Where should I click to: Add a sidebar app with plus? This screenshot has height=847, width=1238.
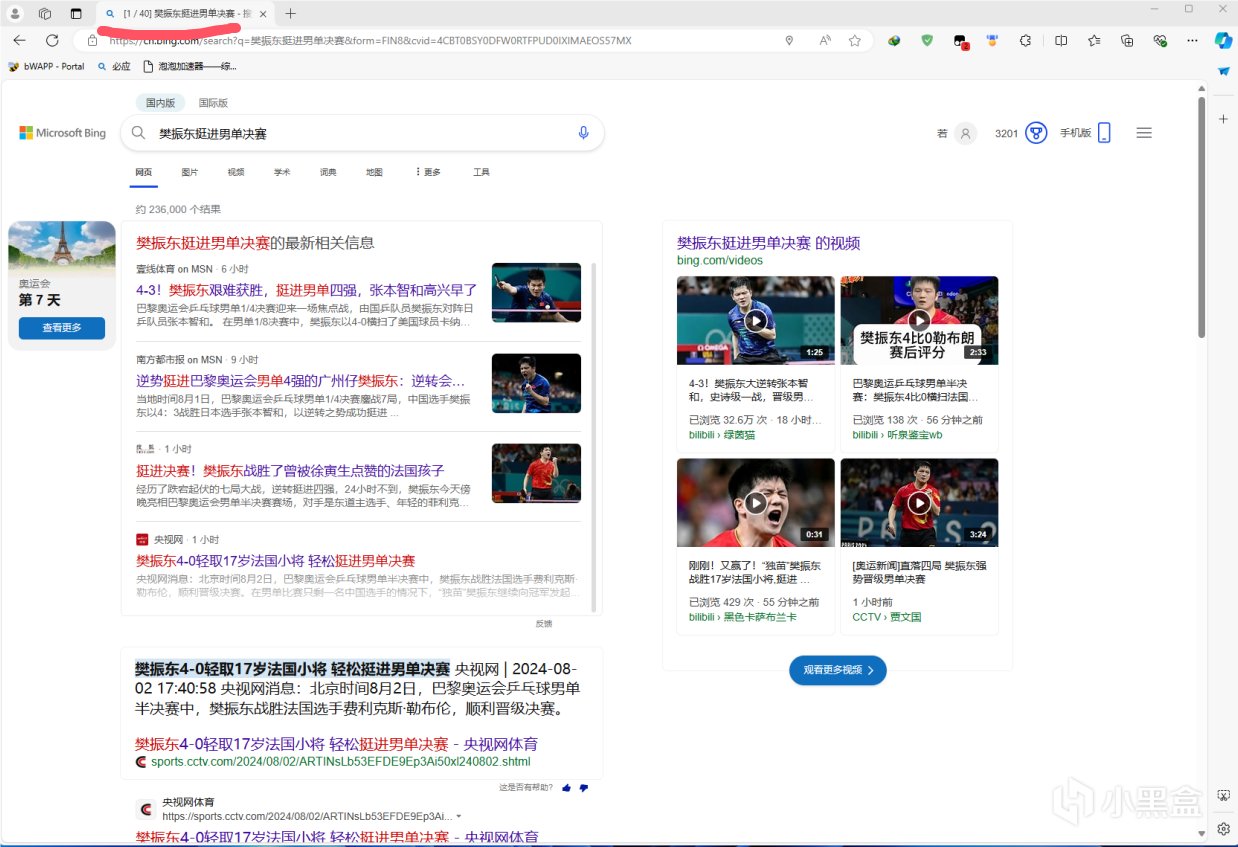(x=1223, y=119)
